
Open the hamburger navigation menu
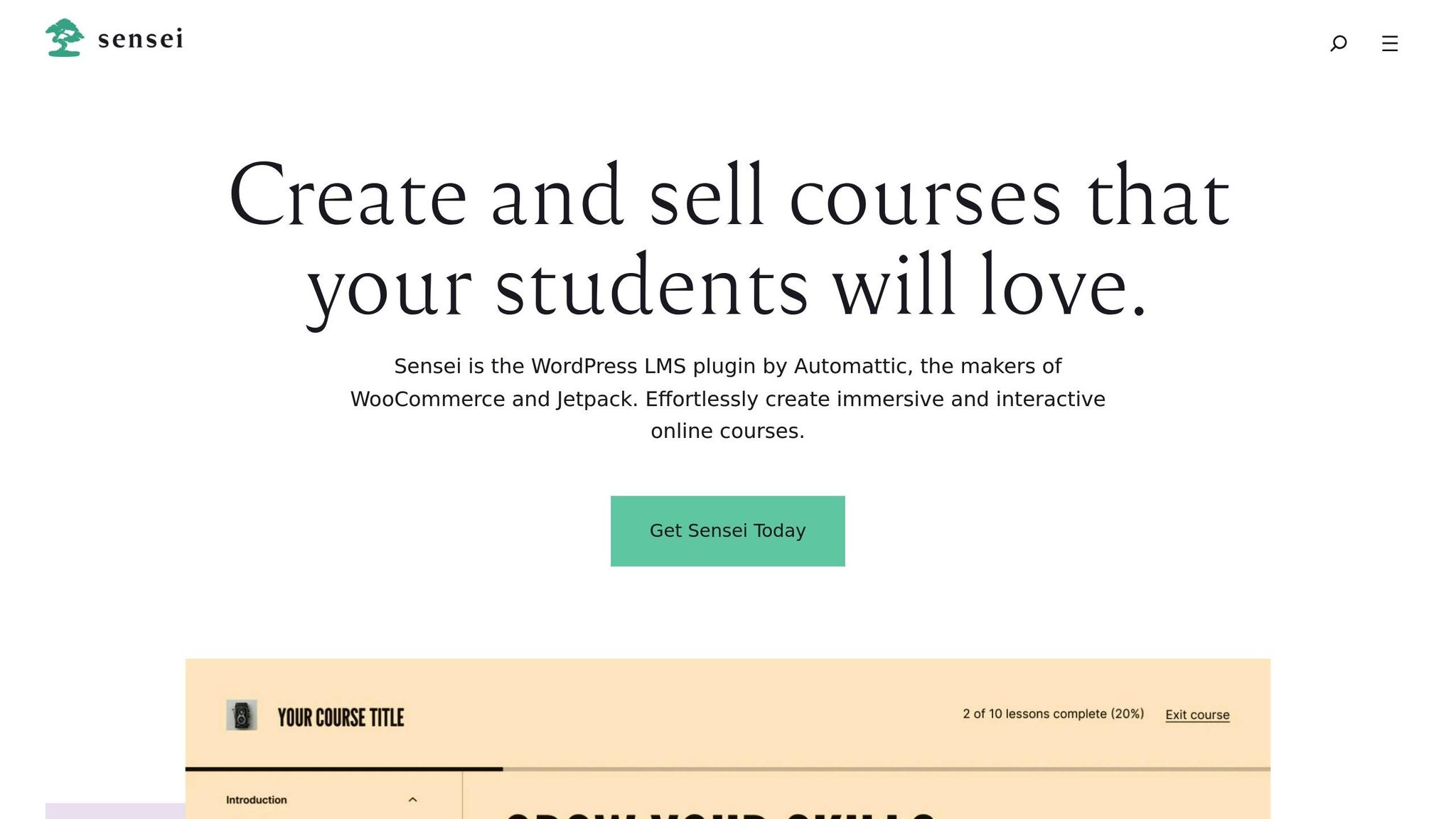1389,43
